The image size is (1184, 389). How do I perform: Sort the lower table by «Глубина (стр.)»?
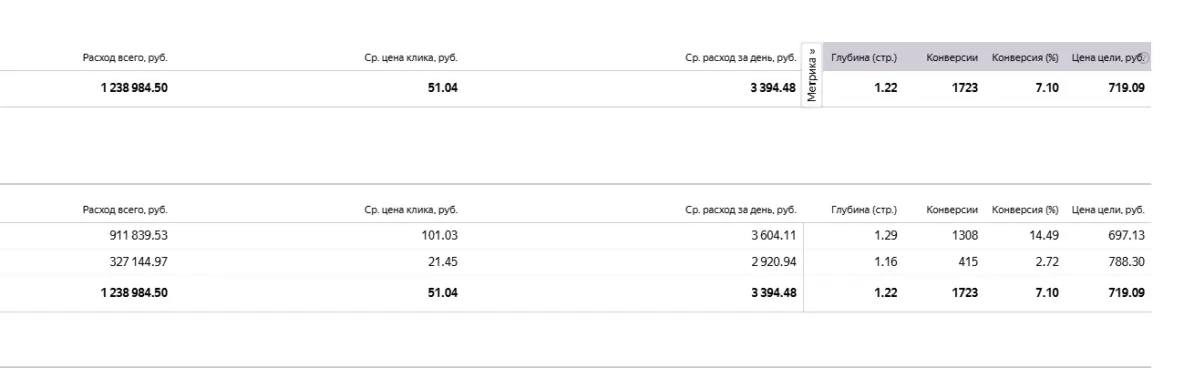[864, 209]
